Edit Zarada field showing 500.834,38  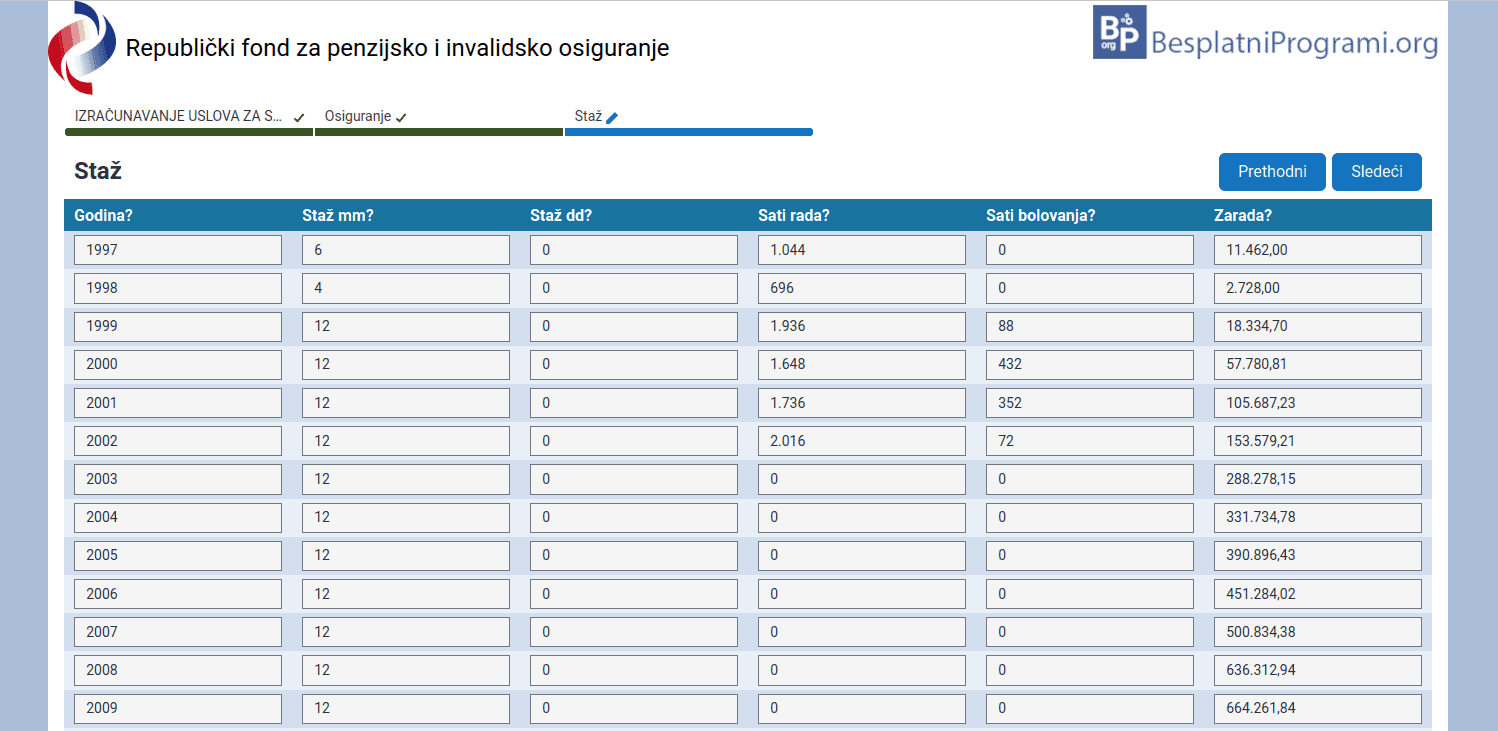coord(1318,632)
